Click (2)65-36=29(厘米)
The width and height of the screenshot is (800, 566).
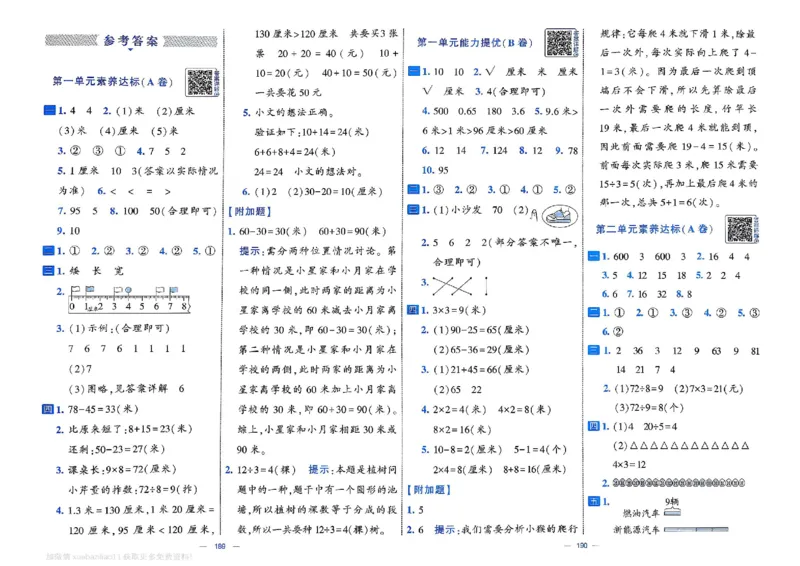(481, 350)
